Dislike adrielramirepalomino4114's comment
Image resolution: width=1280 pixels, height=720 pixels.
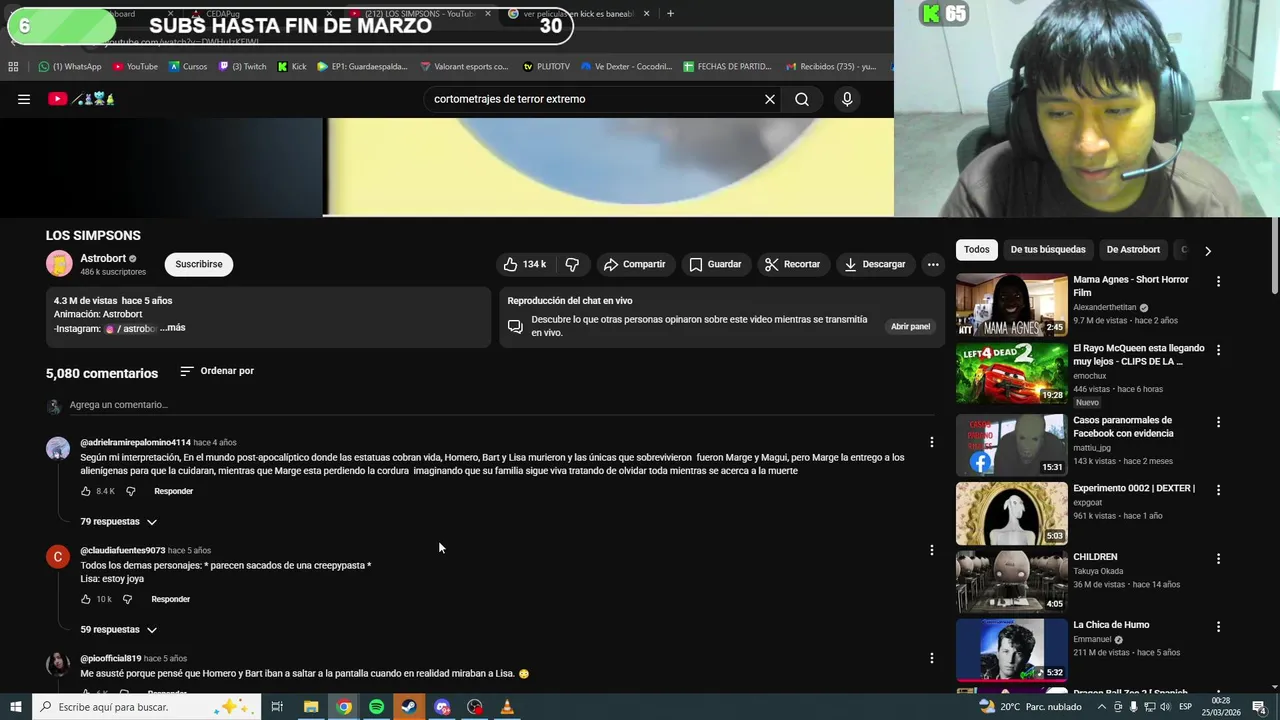coord(130,491)
